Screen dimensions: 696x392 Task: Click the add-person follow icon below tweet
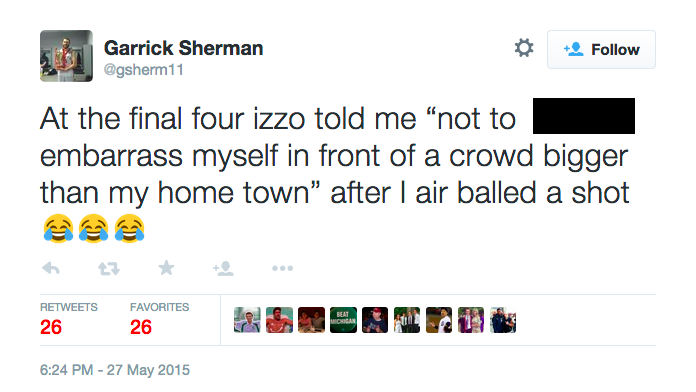tap(223, 268)
